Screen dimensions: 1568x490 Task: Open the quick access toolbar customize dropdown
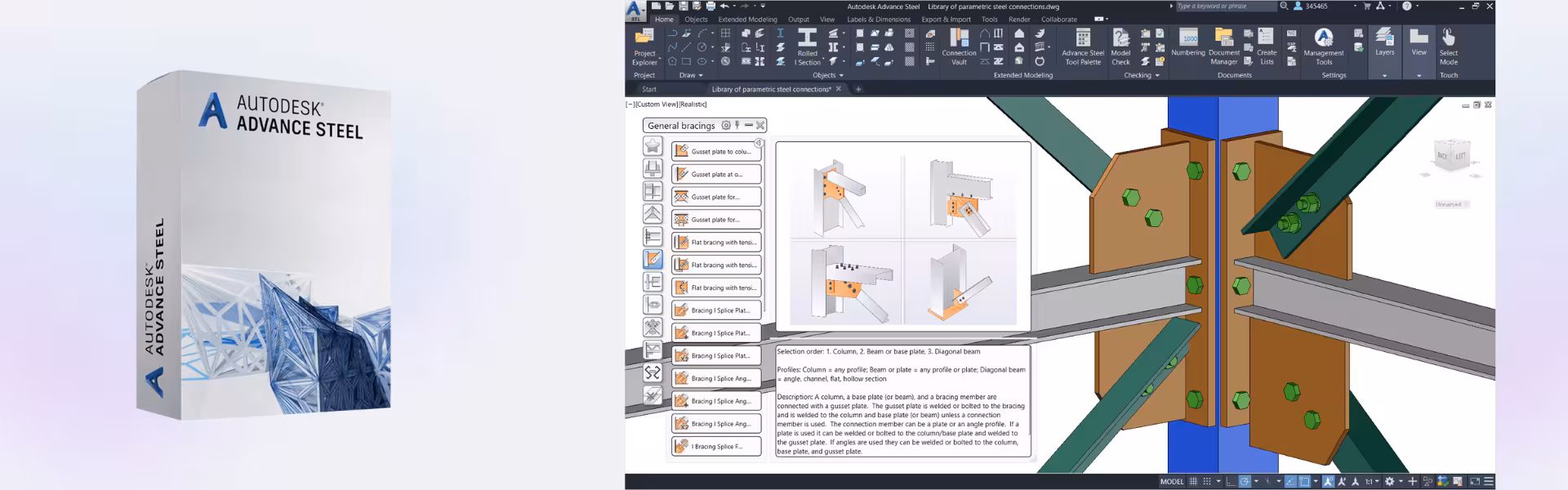[x=763, y=7]
